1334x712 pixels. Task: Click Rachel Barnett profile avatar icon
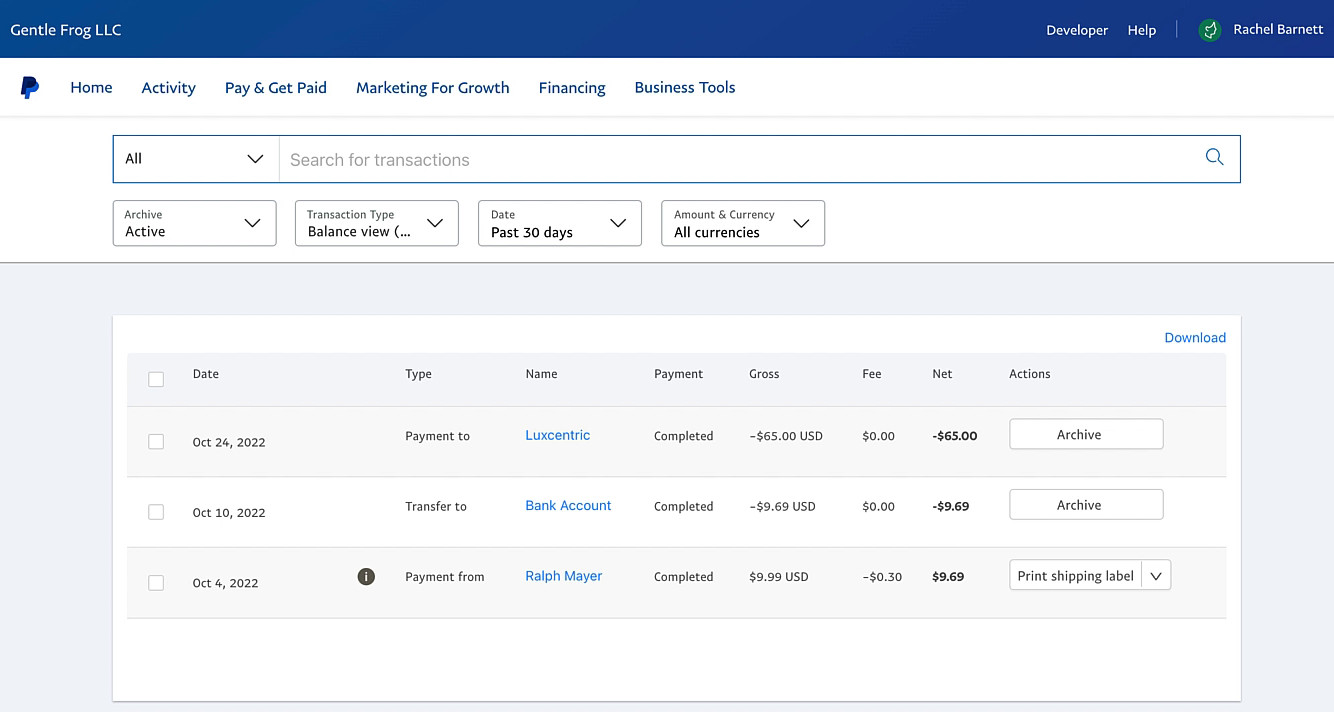pyautogui.click(x=1210, y=30)
